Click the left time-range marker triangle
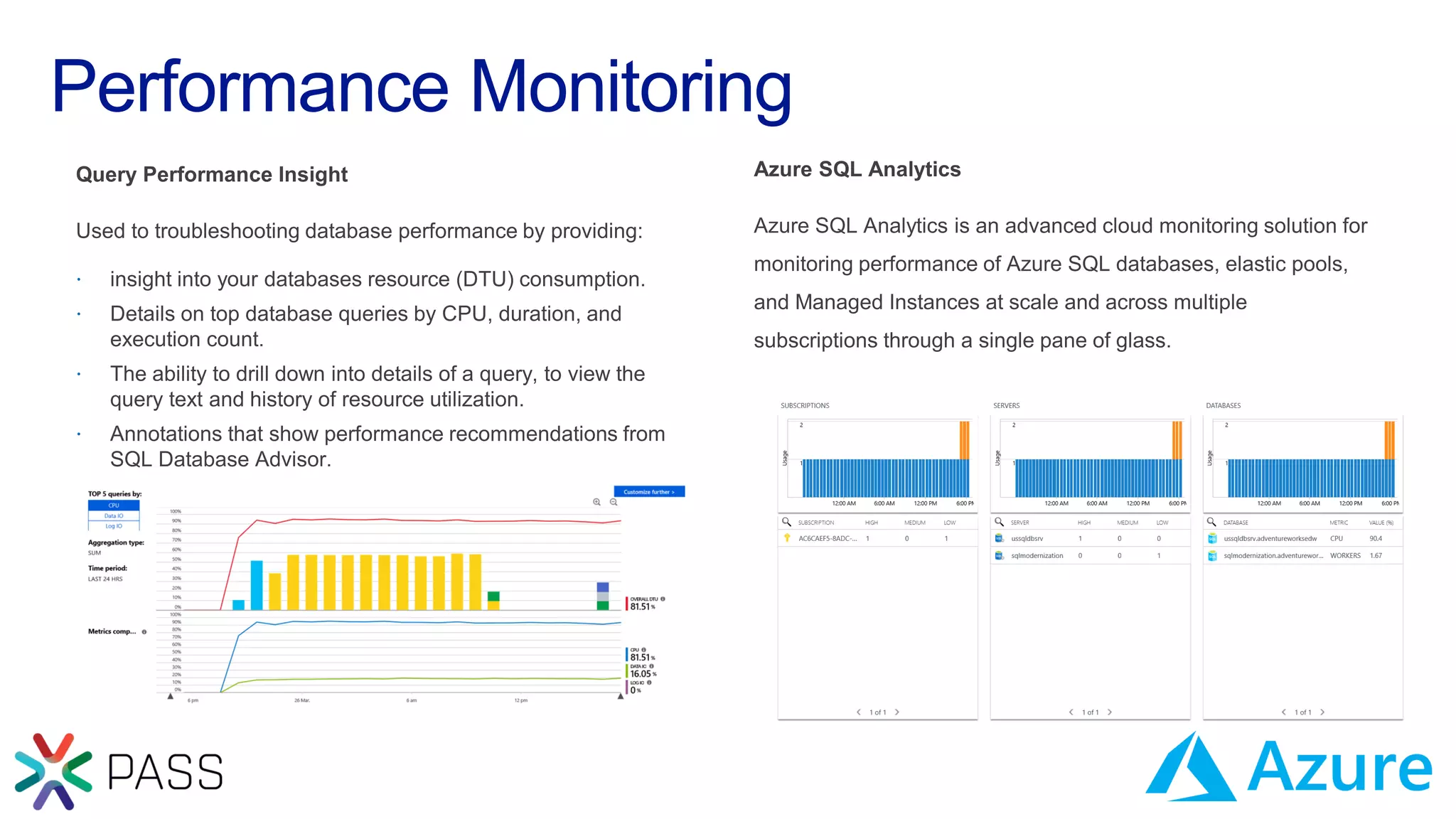1456x819 pixels. (170, 696)
